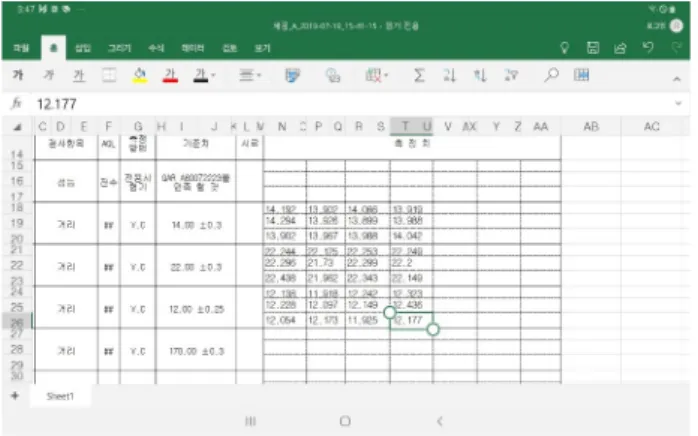
Task: Select the 홈 (Home) ribbon tab
Action: tap(53, 48)
